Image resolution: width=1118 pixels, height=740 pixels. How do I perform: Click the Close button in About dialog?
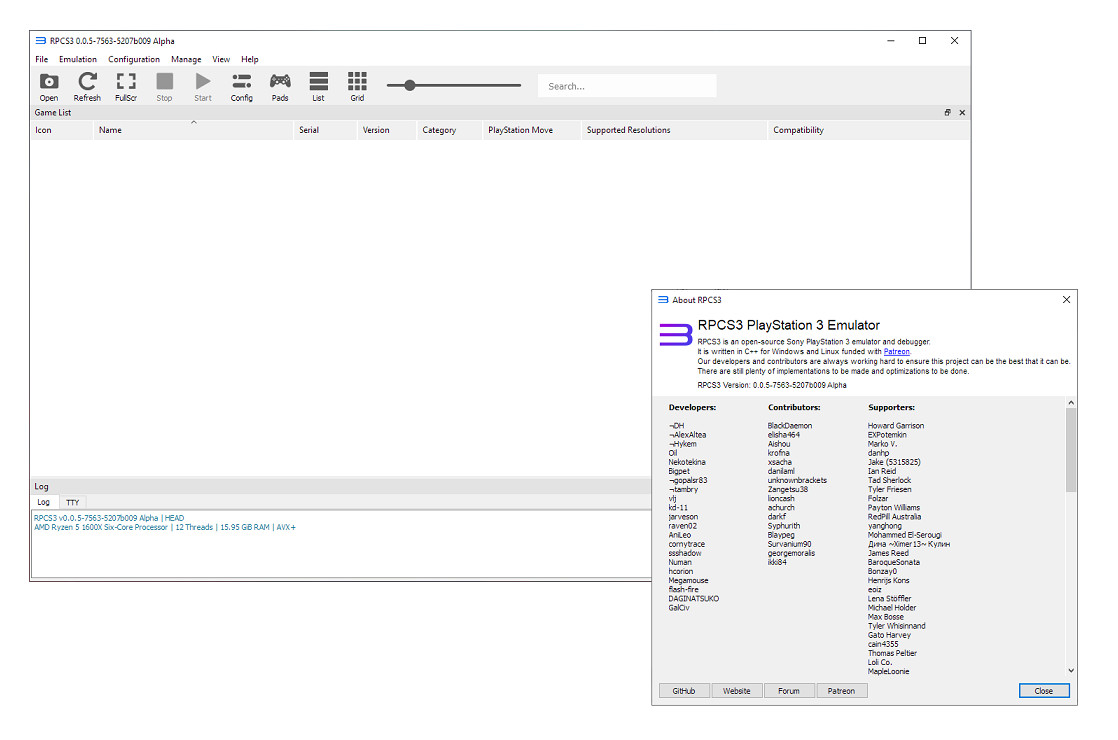tap(1044, 691)
